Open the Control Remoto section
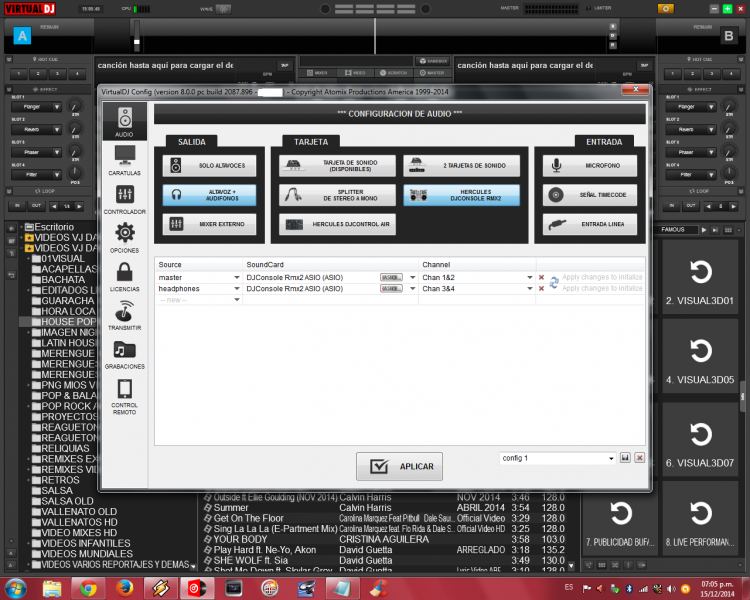 [x=125, y=394]
